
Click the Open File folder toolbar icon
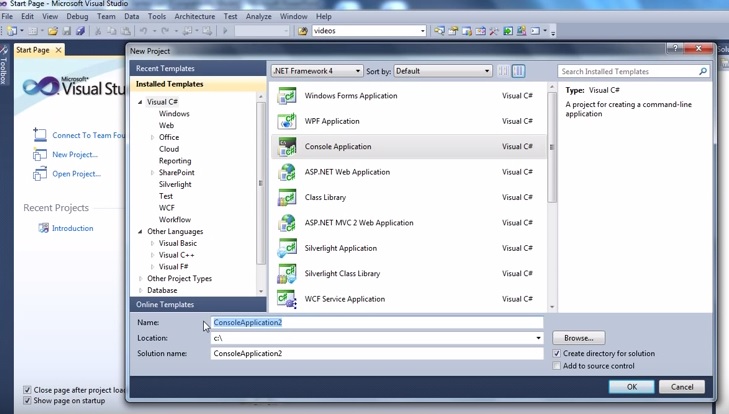(53, 31)
